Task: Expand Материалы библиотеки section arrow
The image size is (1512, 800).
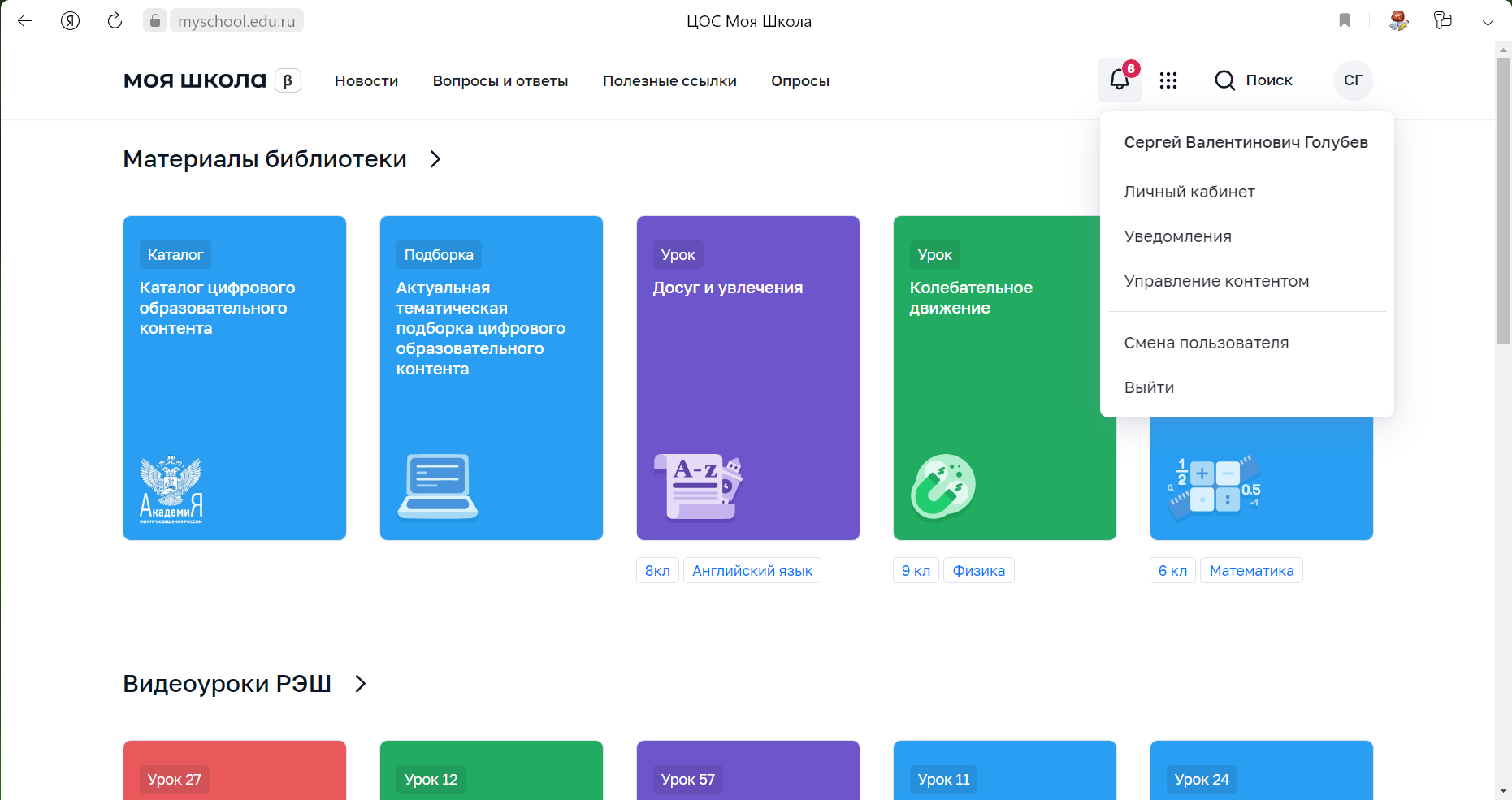Action: pyautogui.click(x=435, y=159)
